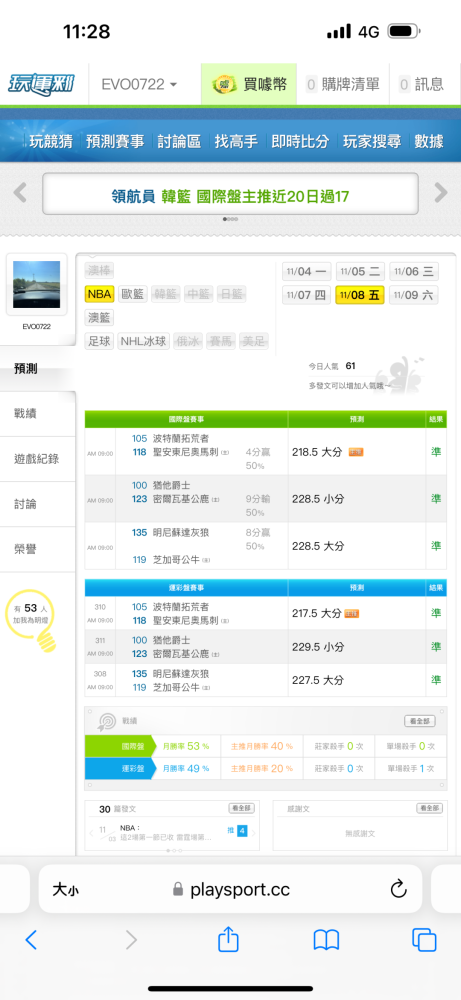Viewport: 461px width, 1000px height.
Task: Open the 買噱幣 buy coins button
Action: tap(249, 84)
